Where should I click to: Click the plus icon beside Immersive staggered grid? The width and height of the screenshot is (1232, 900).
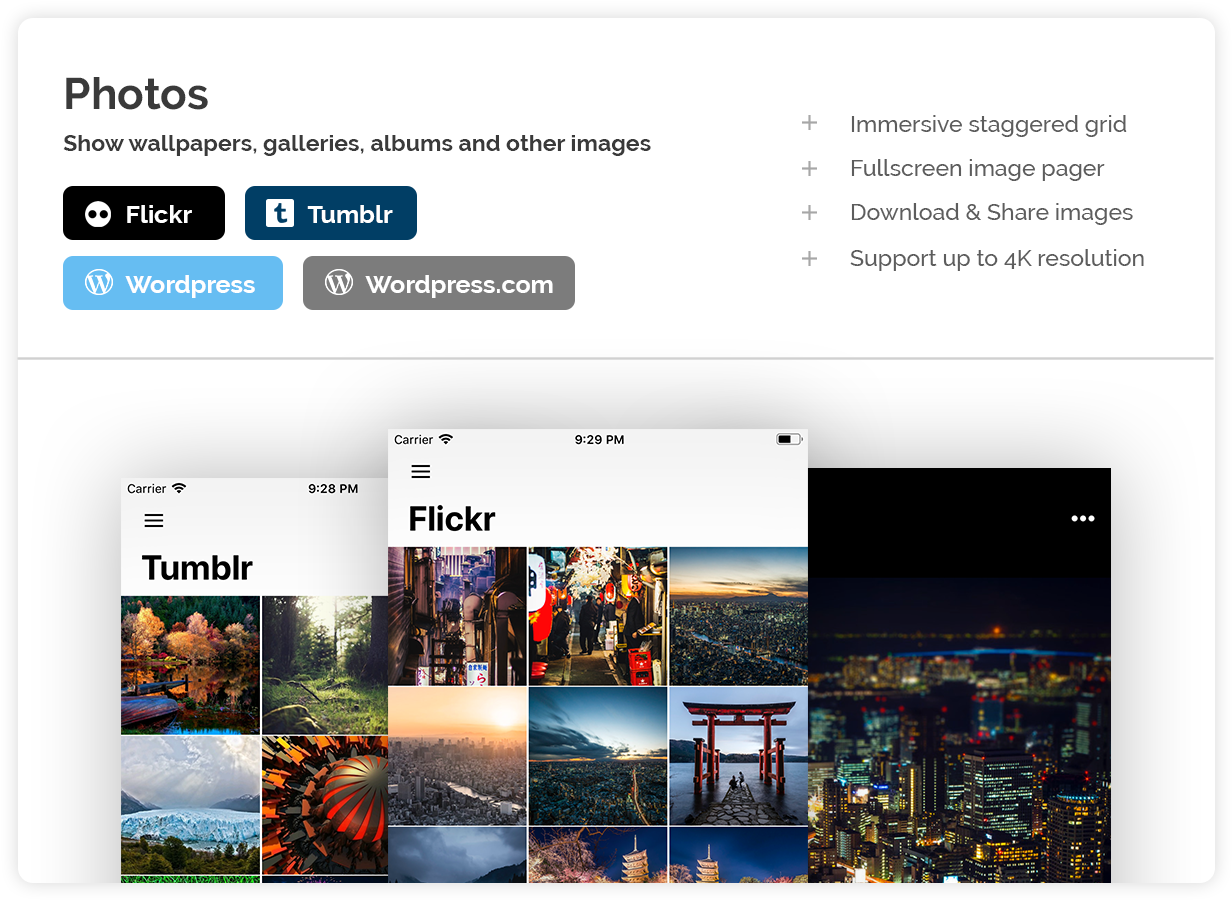(x=810, y=123)
